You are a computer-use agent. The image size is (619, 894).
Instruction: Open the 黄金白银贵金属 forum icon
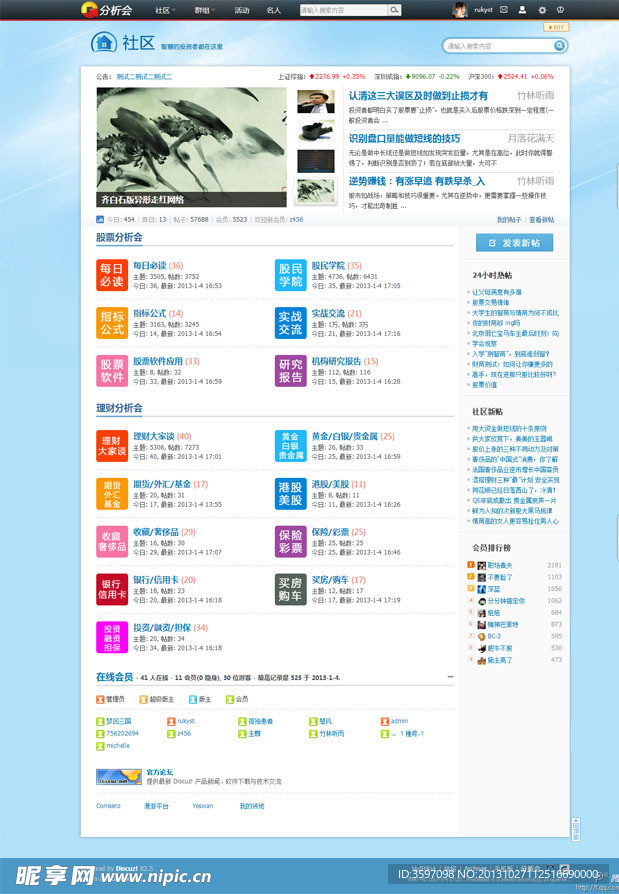(x=290, y=446)
